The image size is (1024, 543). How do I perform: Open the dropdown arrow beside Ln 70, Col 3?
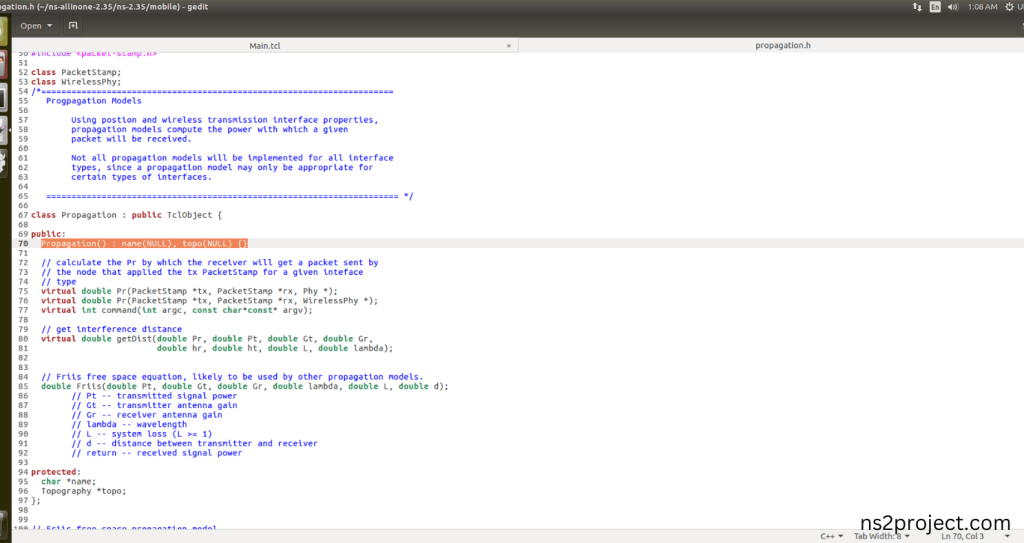pos(1007,536)
